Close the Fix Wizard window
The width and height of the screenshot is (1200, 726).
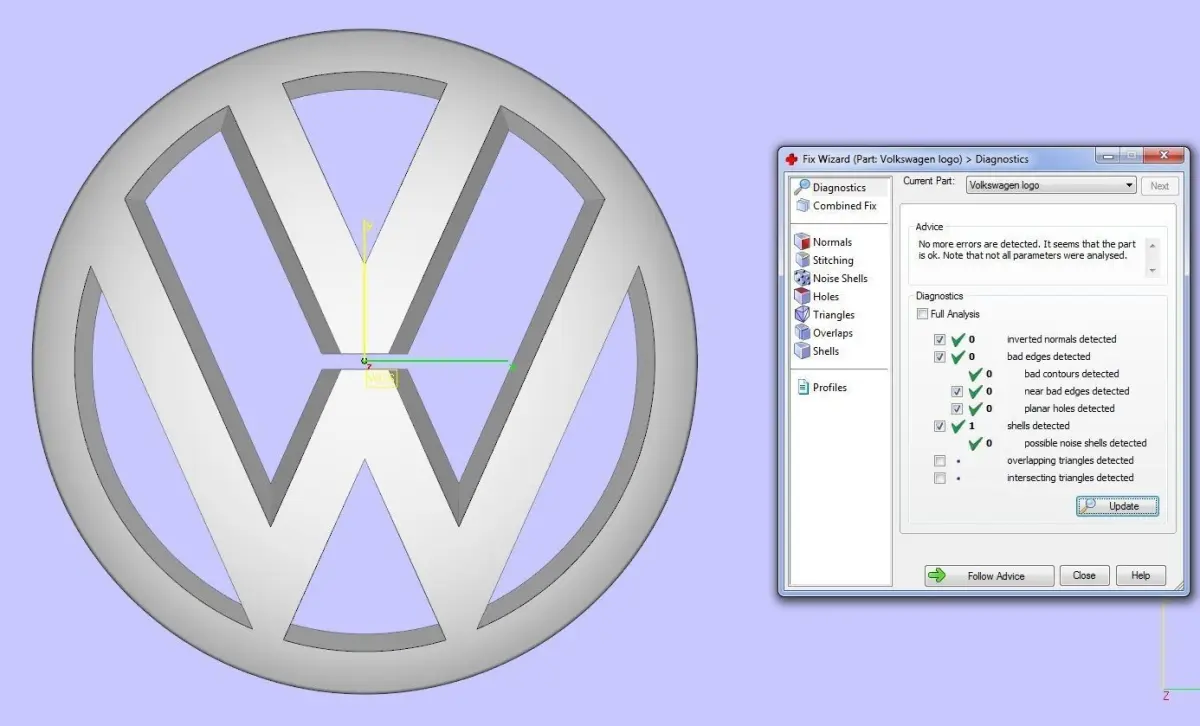pos(1164,155)
